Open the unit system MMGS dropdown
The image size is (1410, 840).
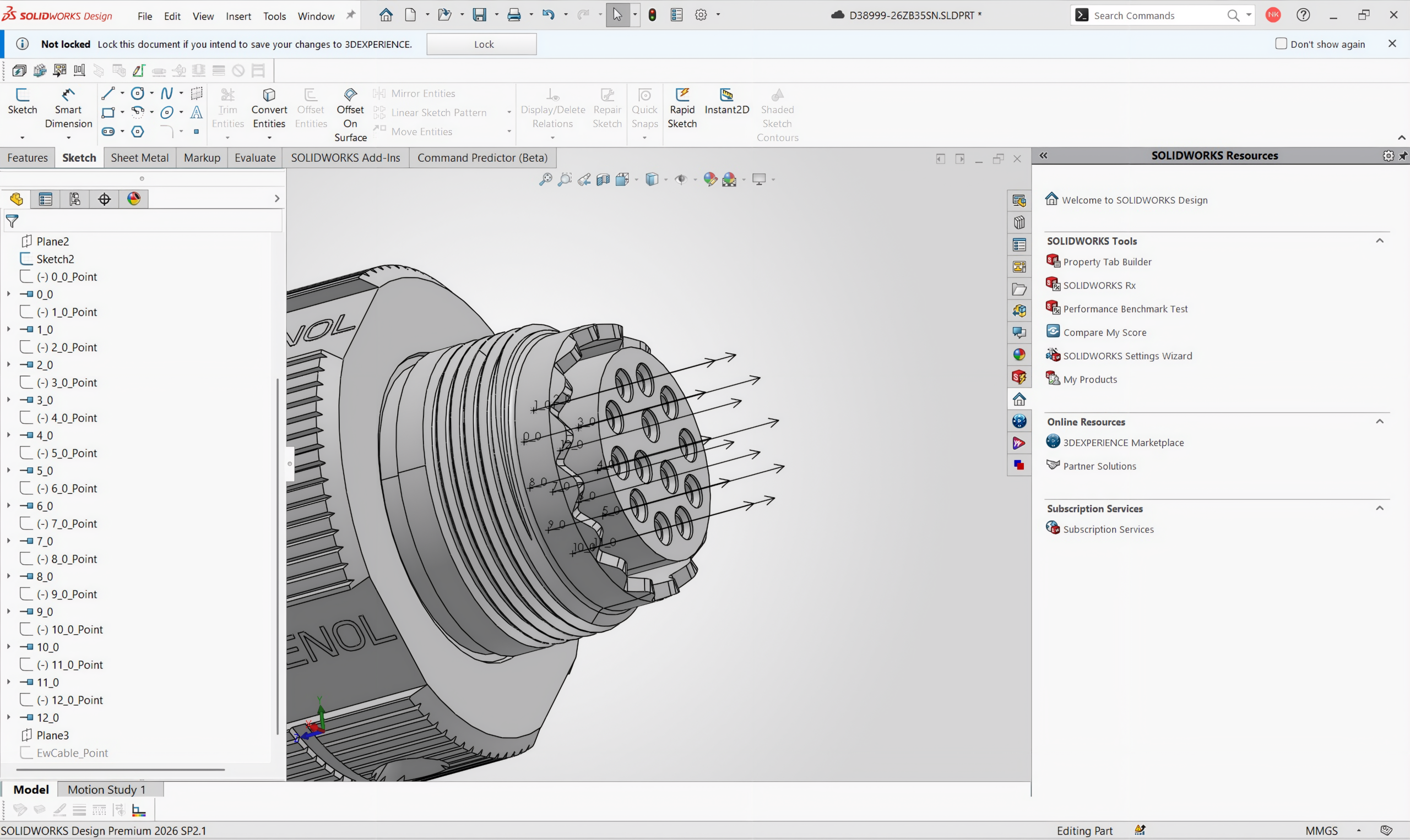click(x=1358, y=831)
